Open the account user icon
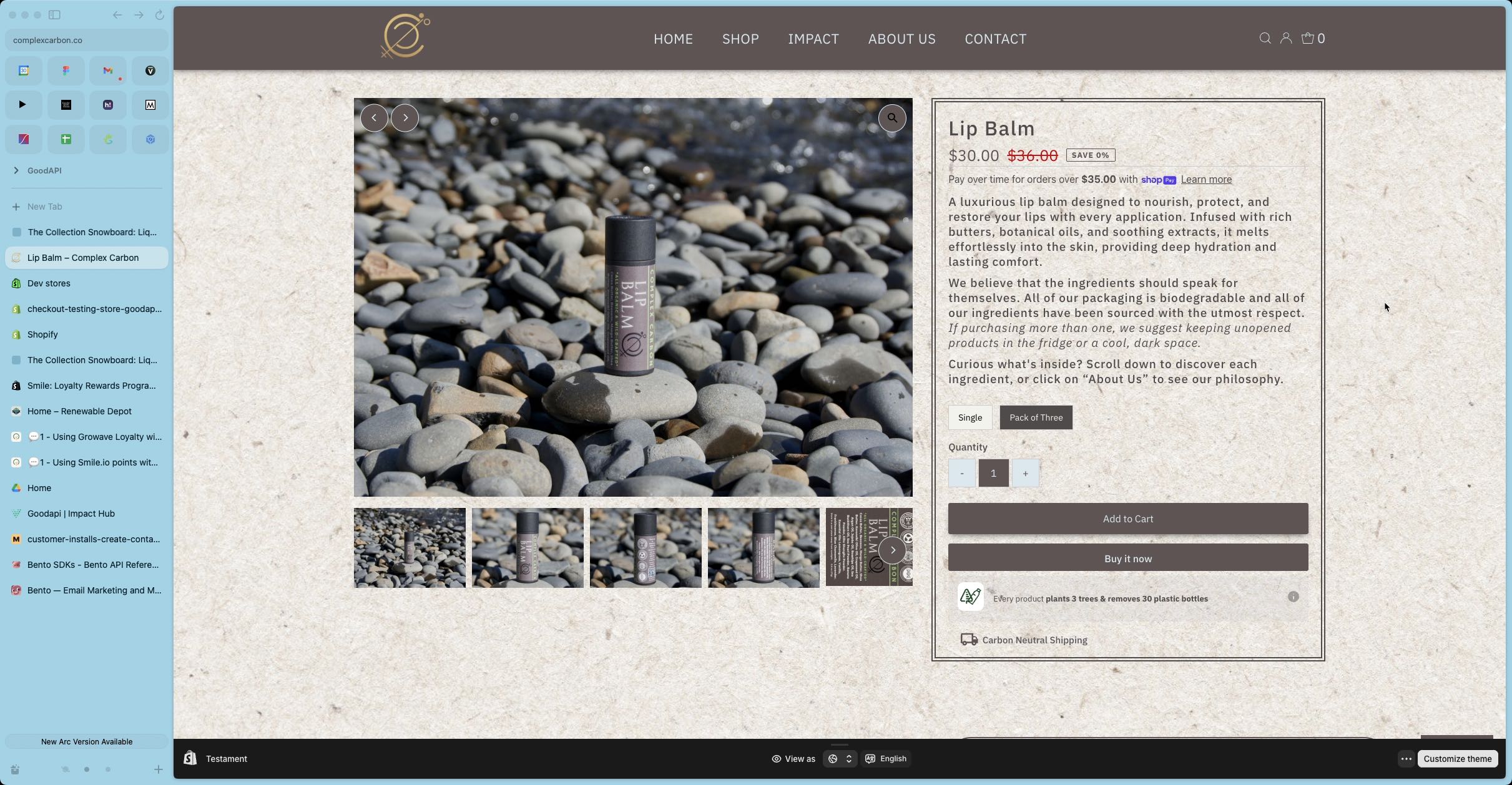This screenshot has height=785, width=1512. [1285, 39]
